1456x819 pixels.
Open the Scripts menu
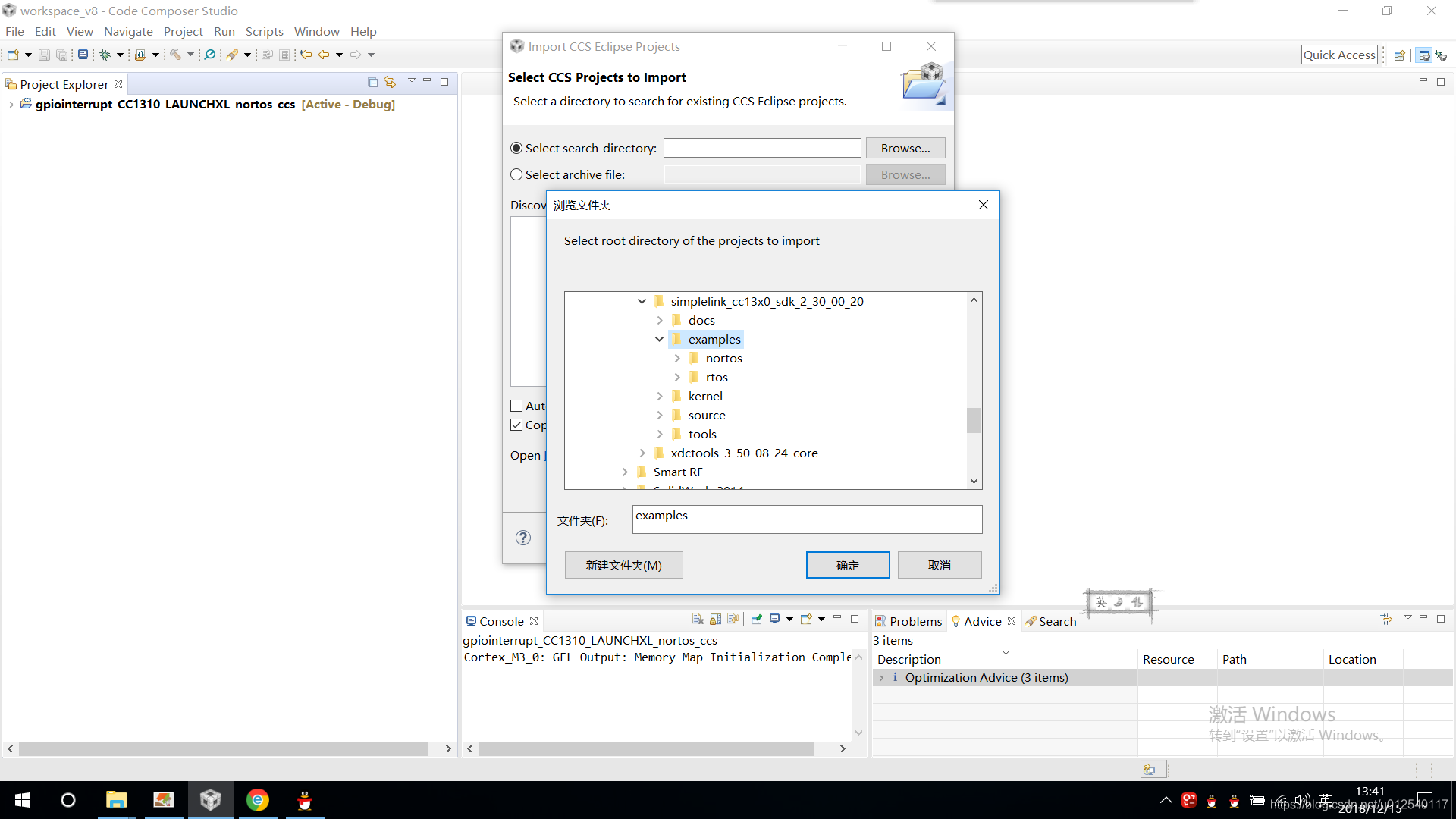264,31
